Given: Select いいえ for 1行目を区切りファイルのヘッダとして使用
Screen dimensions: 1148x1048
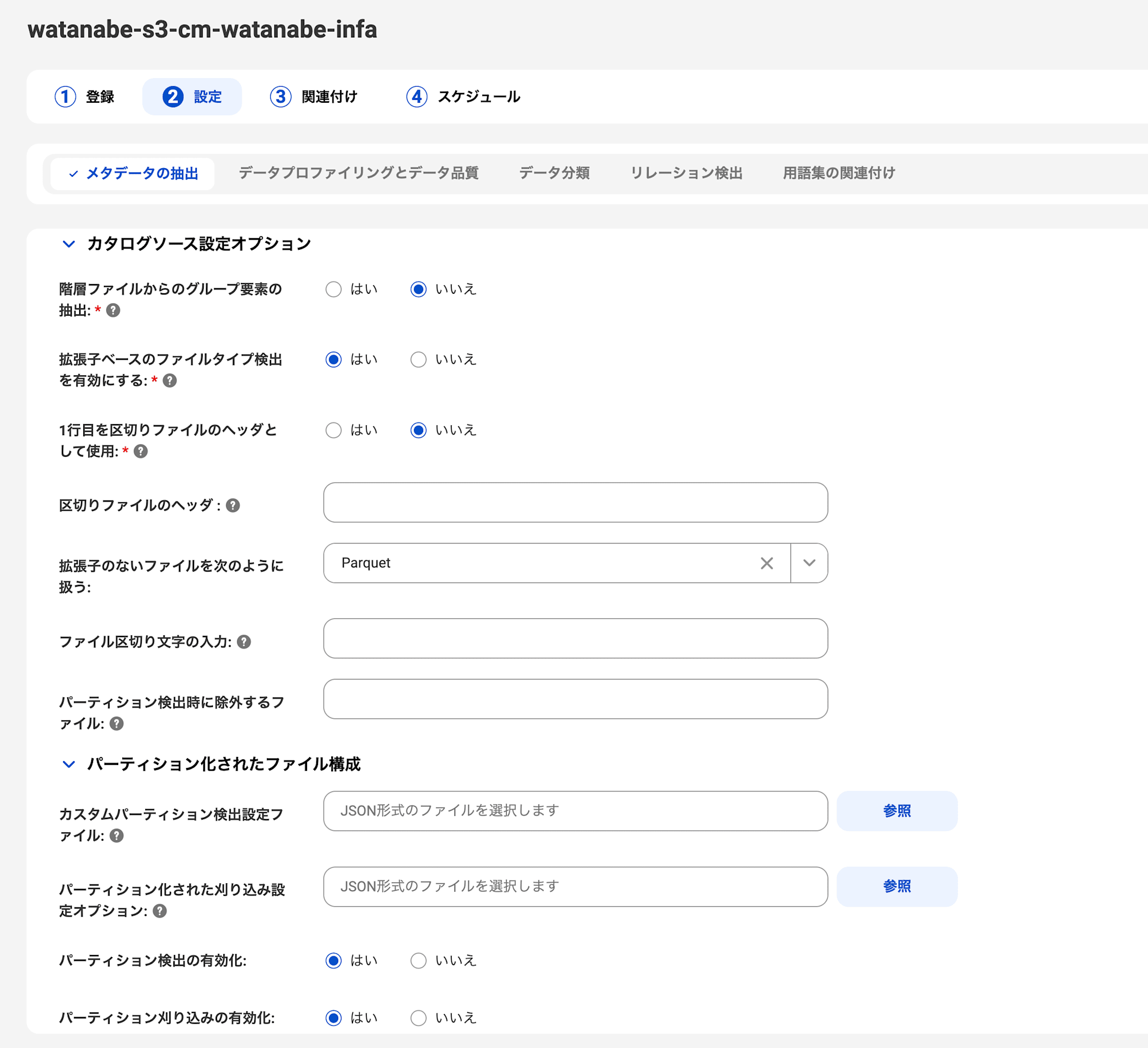Looking at the screenshot, I should pos(418,430).
